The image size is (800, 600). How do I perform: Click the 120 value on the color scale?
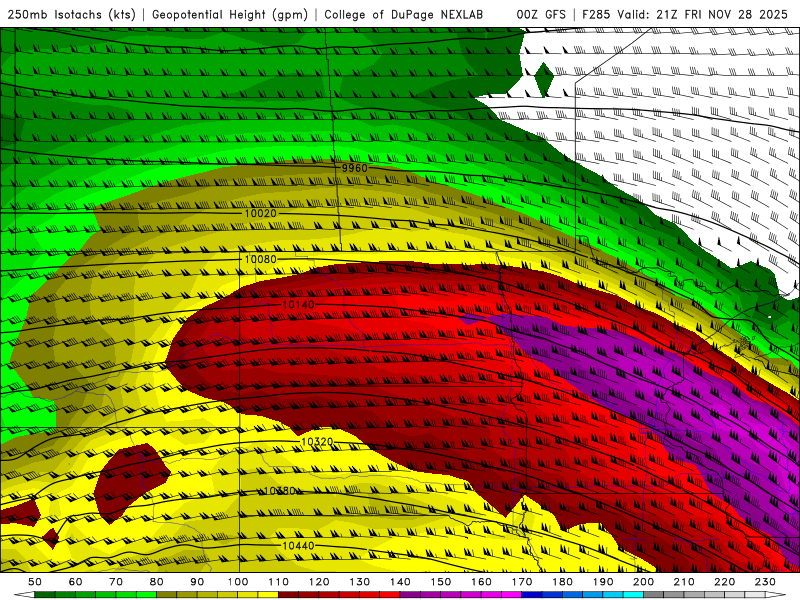click(319, 582)
